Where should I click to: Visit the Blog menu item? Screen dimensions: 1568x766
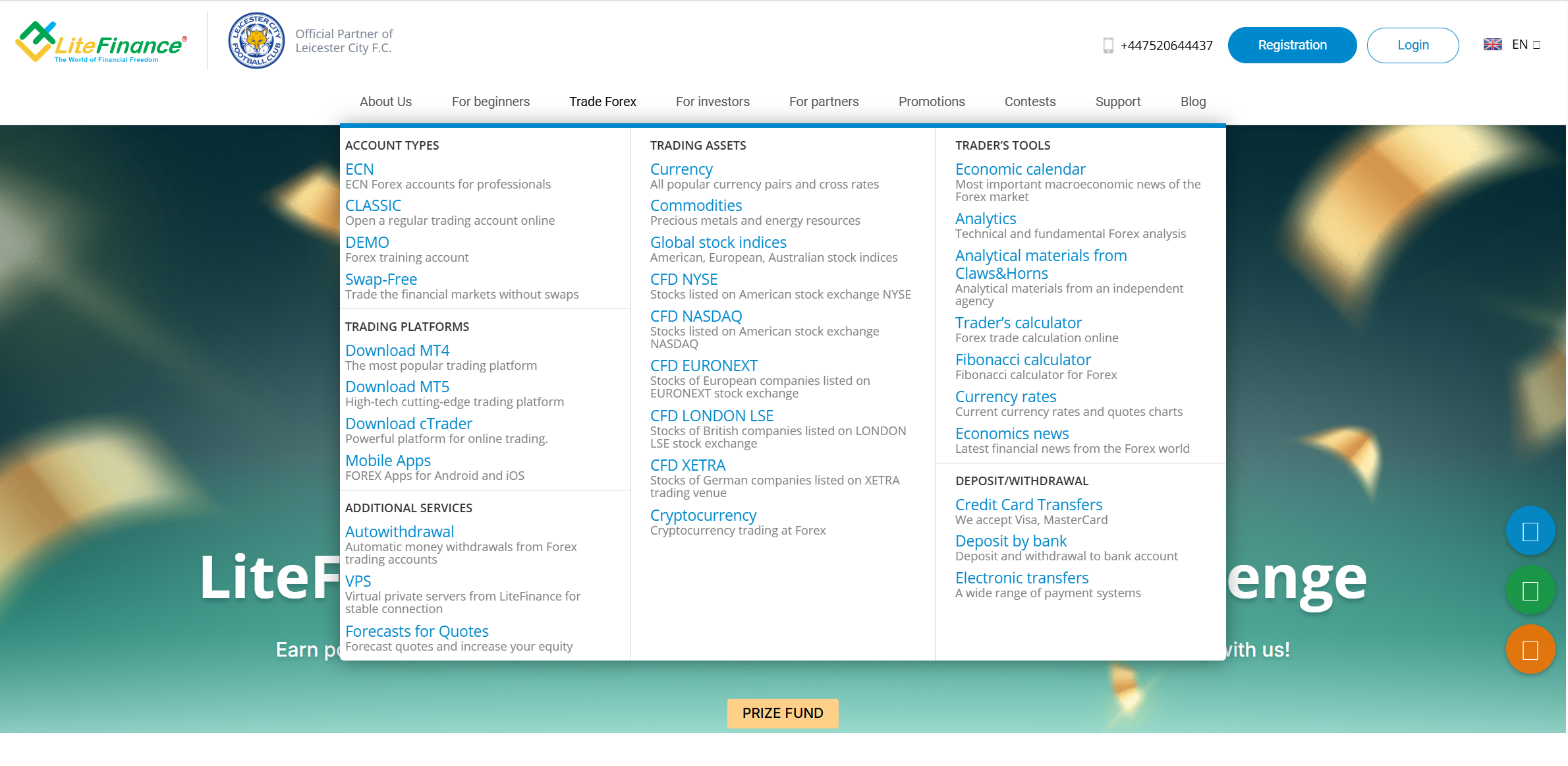(1193, 102)
